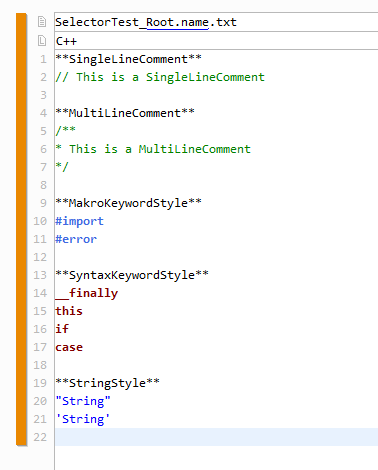Image resolution: width=378 pixels, height=470 pixels.
Task: Click line number 4 in the gutter
Action: [x=43, y=113]
